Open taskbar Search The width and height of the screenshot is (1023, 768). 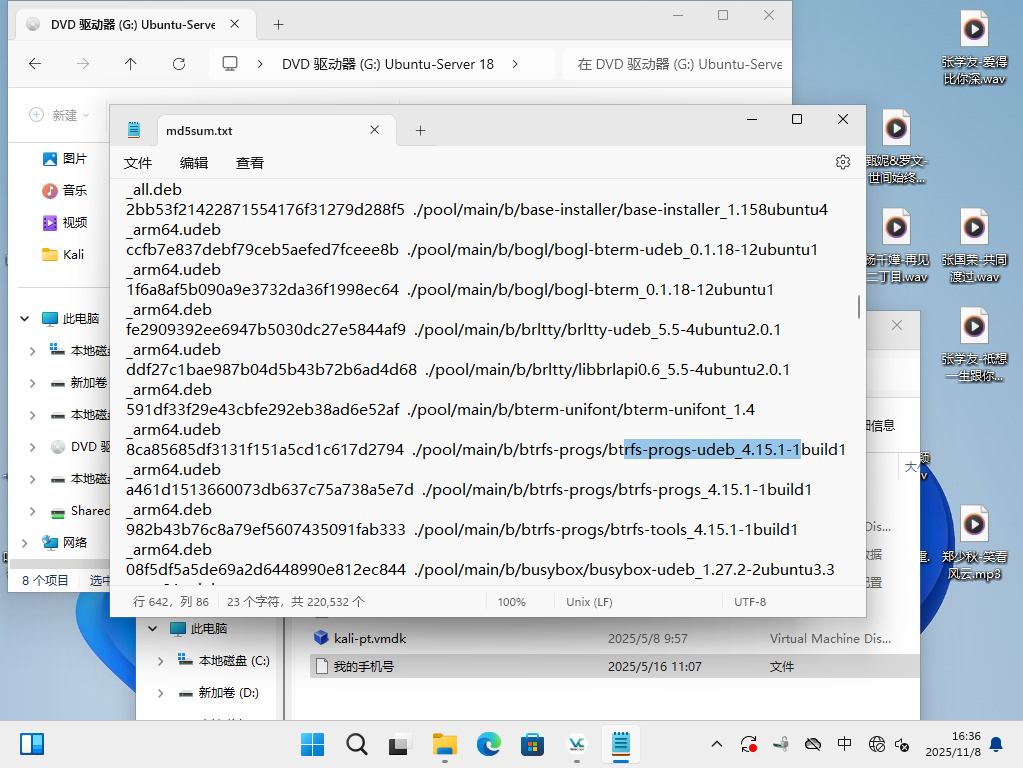[356, 744]
